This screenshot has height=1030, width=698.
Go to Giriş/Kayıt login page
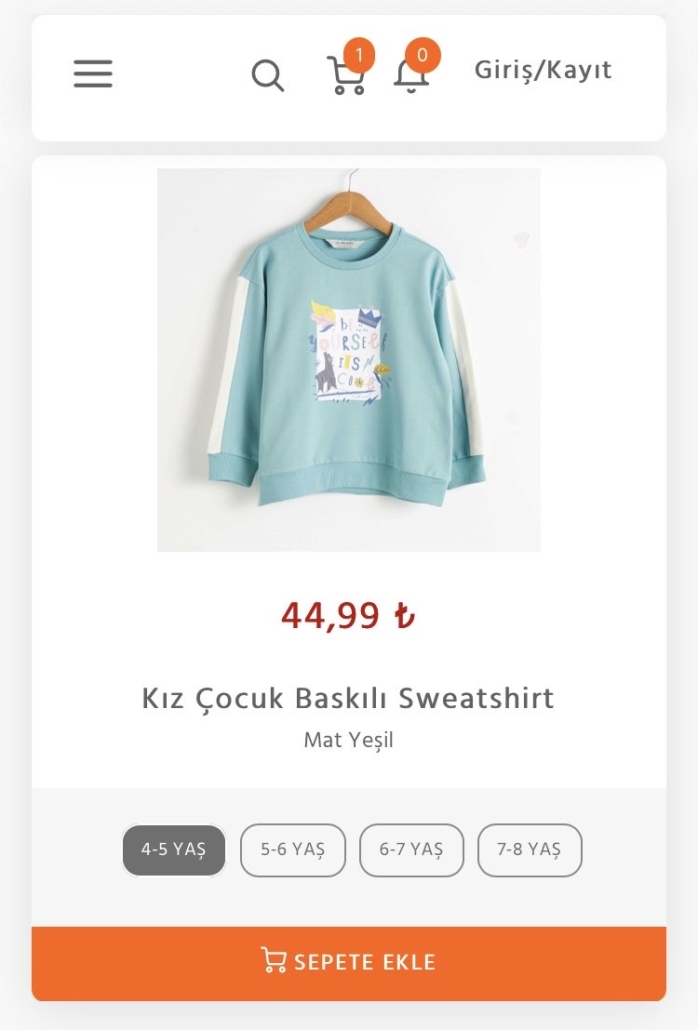pyautogui.click(x=543, y=70)
